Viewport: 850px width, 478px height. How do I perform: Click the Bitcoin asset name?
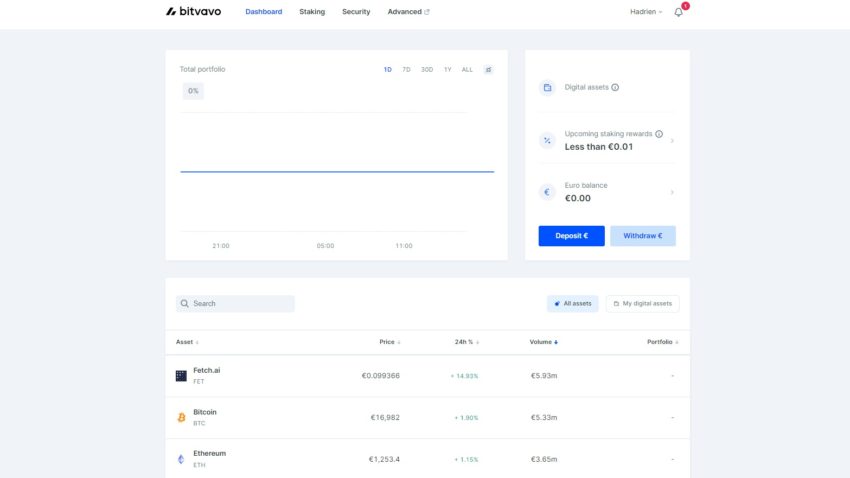point(205,412)
